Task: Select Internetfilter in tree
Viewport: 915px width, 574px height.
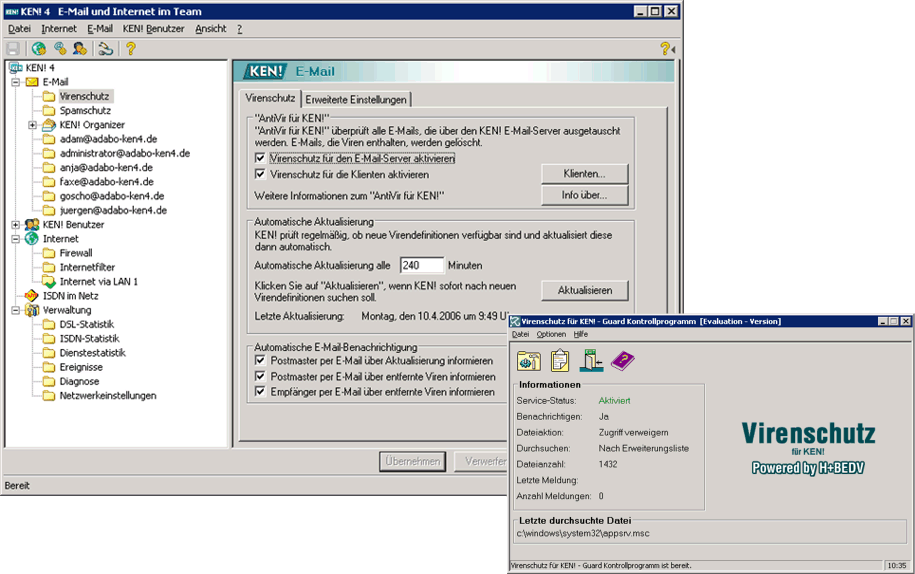Action: 87,267
